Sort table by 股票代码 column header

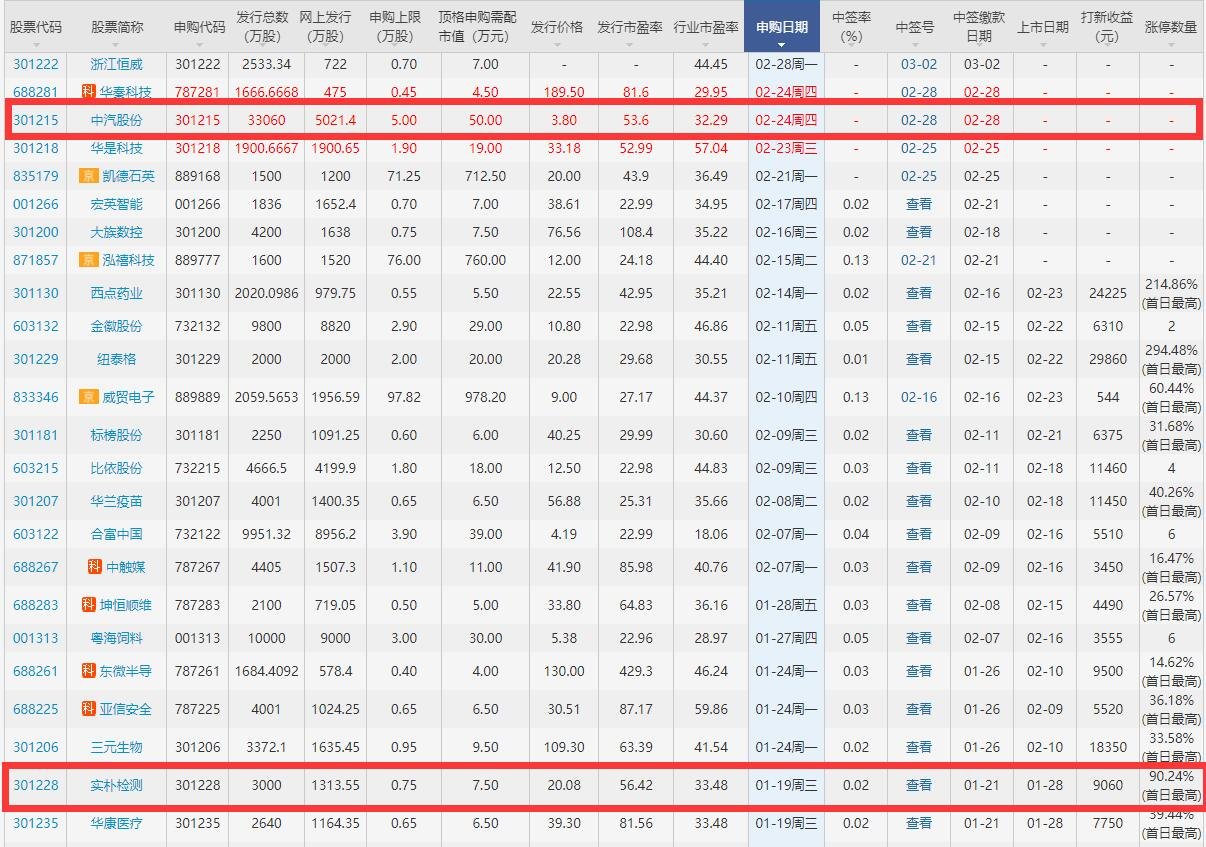(x=35, y=27)
